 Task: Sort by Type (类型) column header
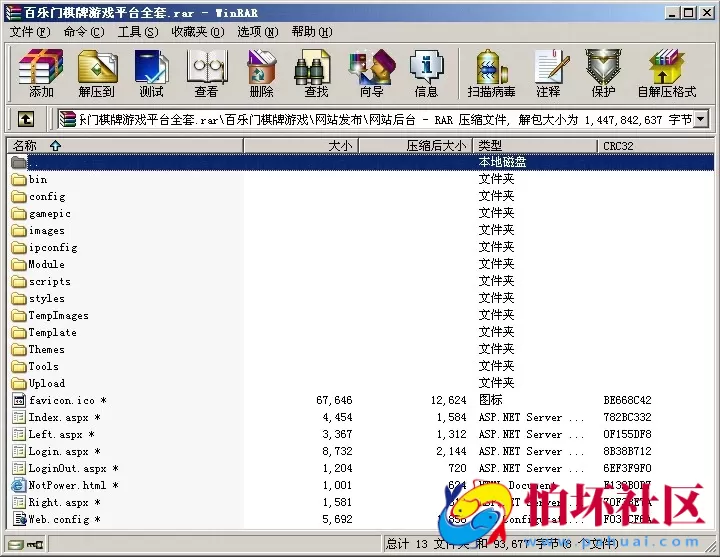click(535, 146)
